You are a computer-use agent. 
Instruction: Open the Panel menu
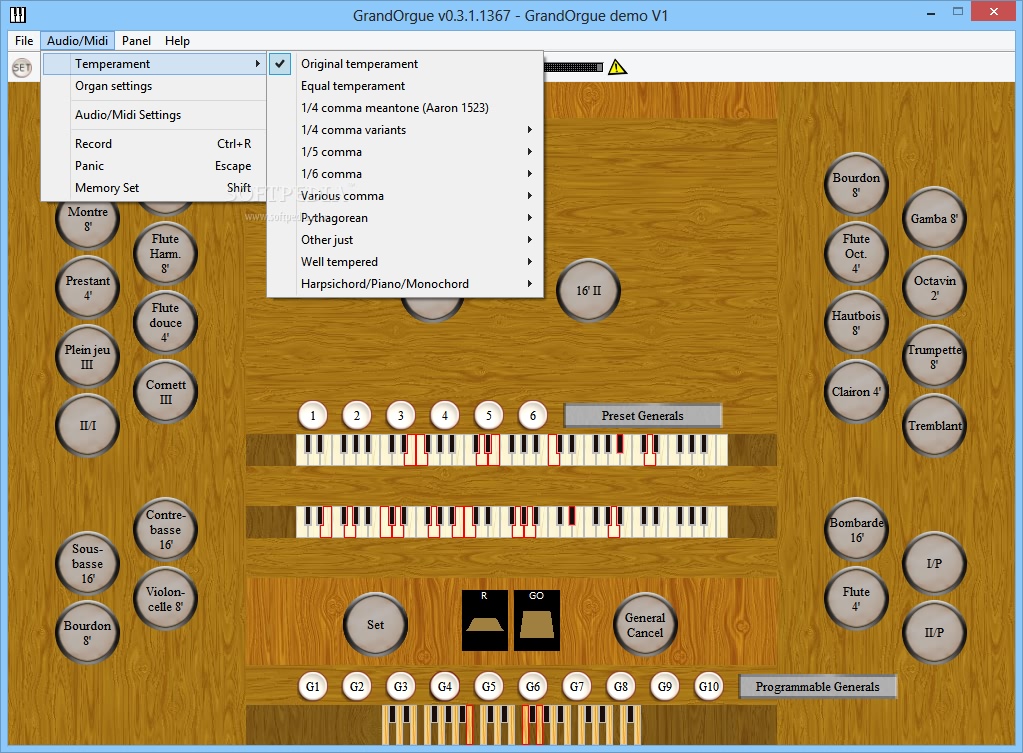point(136,40)
